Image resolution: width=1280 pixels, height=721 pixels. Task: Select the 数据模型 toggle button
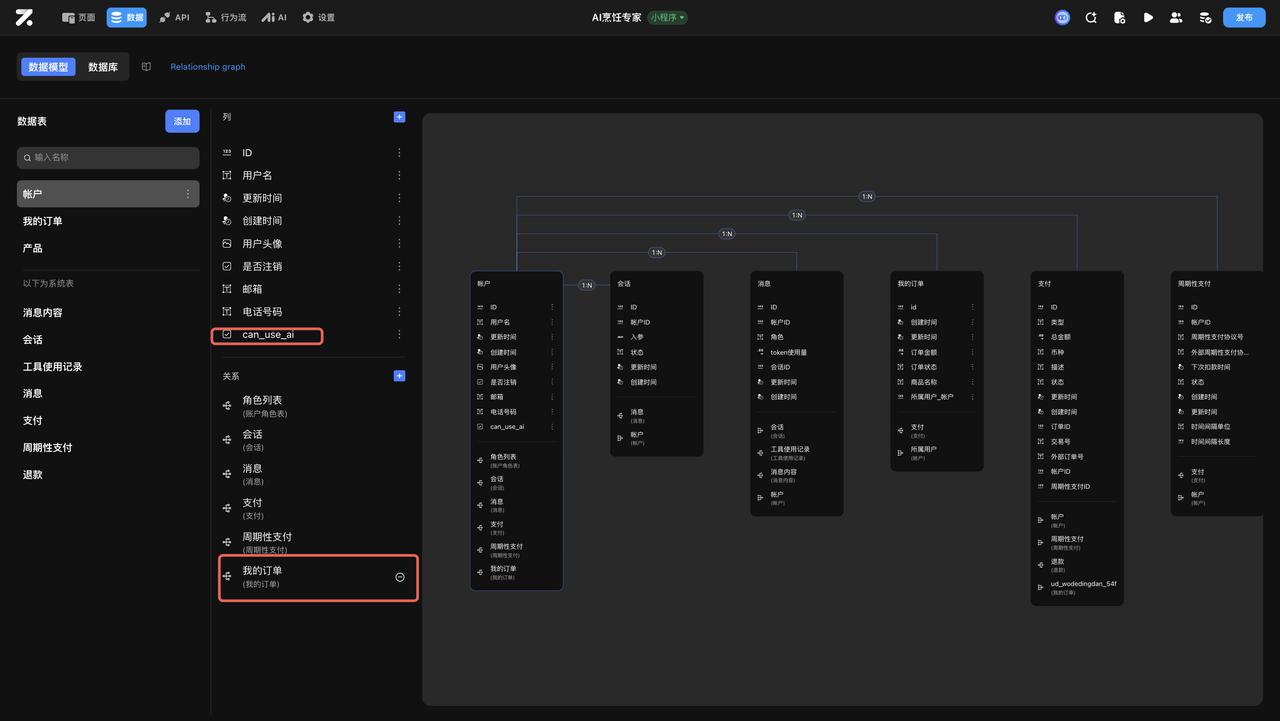[x=48, y=67]
